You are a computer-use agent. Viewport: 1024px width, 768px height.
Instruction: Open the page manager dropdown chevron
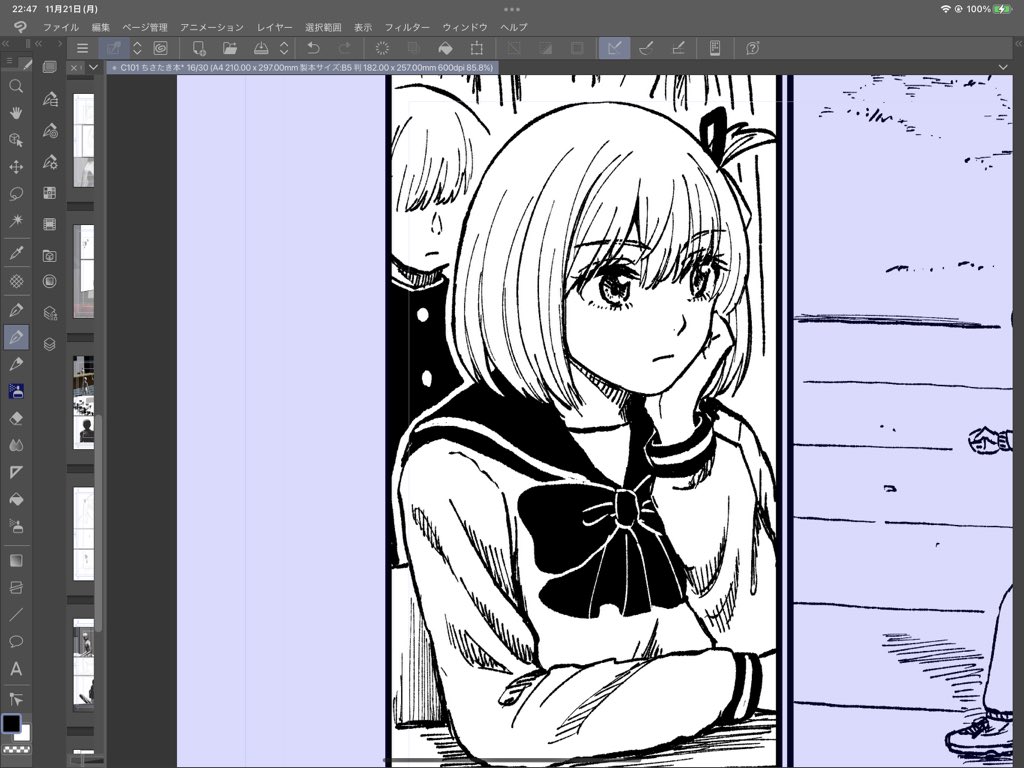click(x=93, y=67)
